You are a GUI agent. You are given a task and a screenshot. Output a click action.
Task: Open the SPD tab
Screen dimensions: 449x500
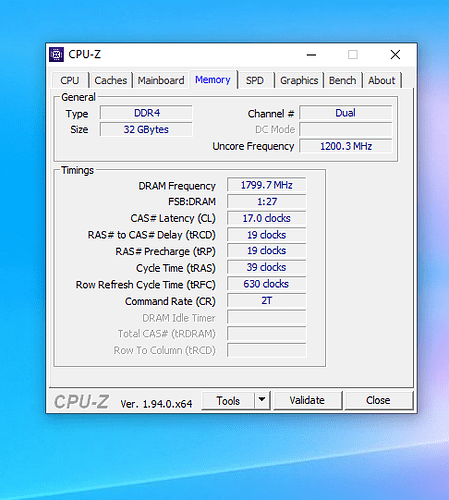click(x=255, y=80)
